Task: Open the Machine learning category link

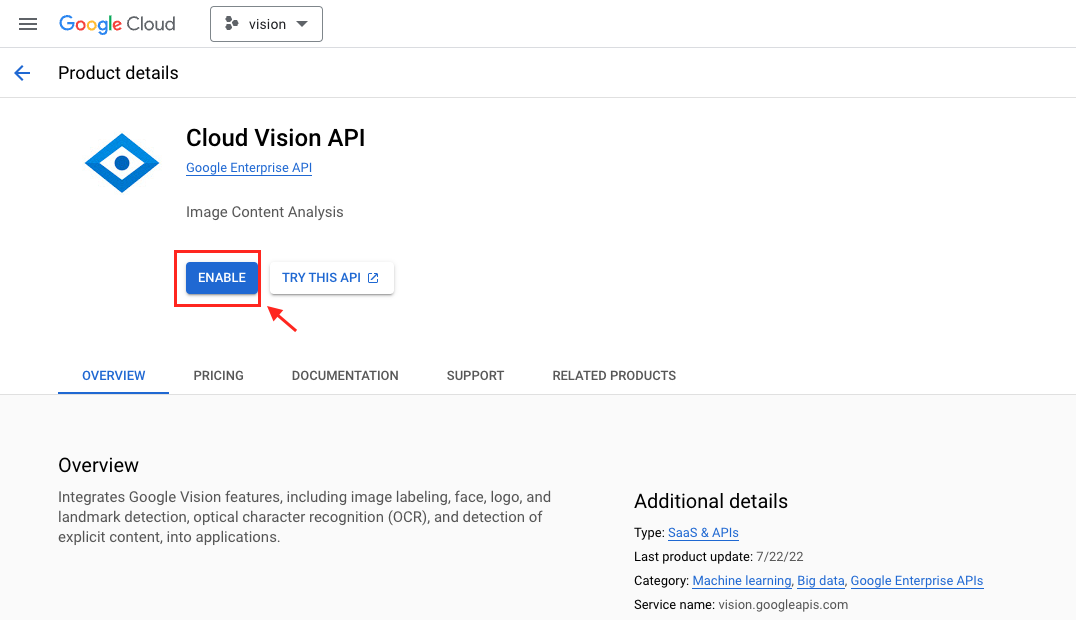Action: 742,581
